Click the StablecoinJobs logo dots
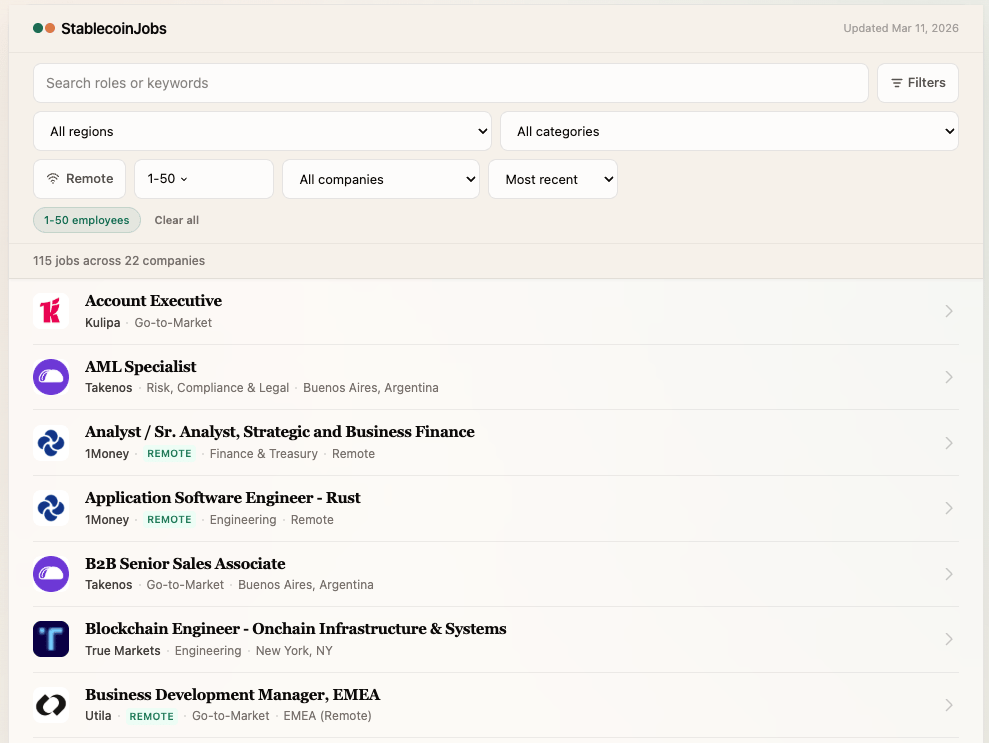 44,28
